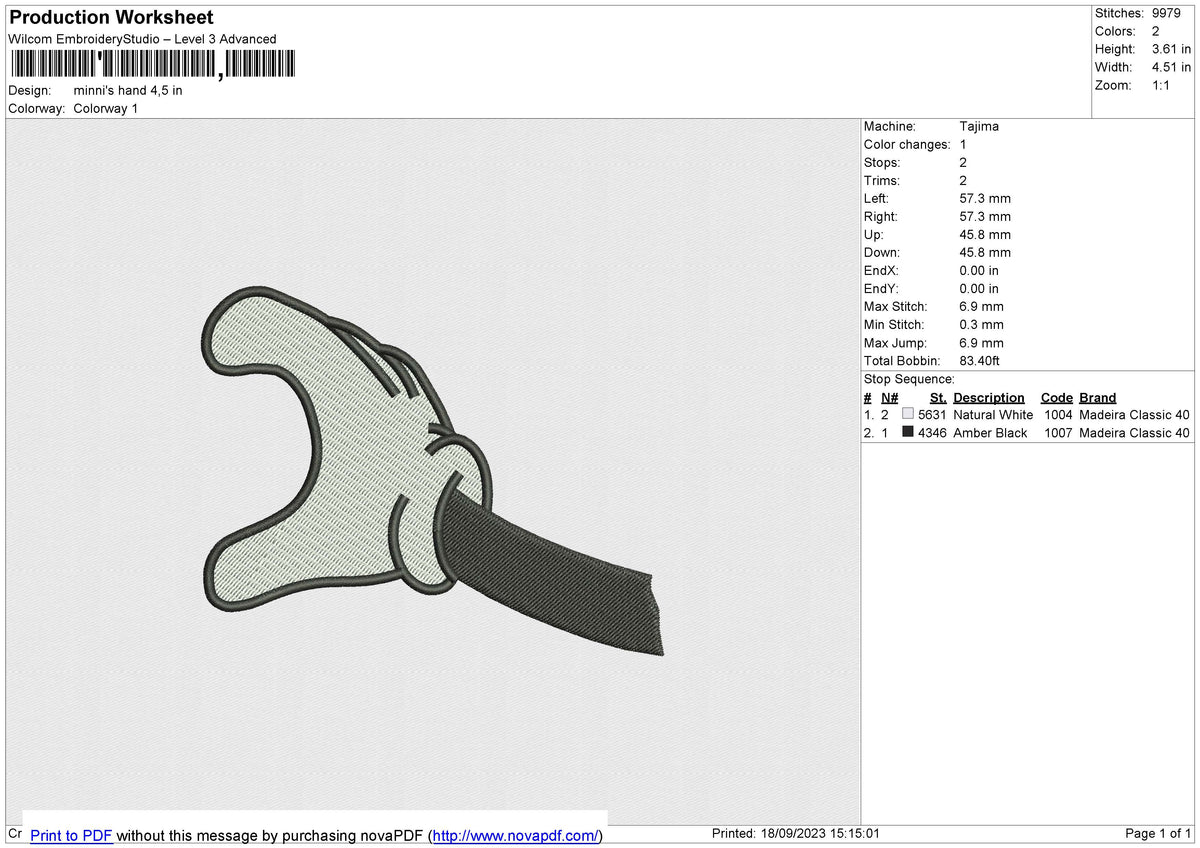Click the 'Description' column header

tap(989, 397)
